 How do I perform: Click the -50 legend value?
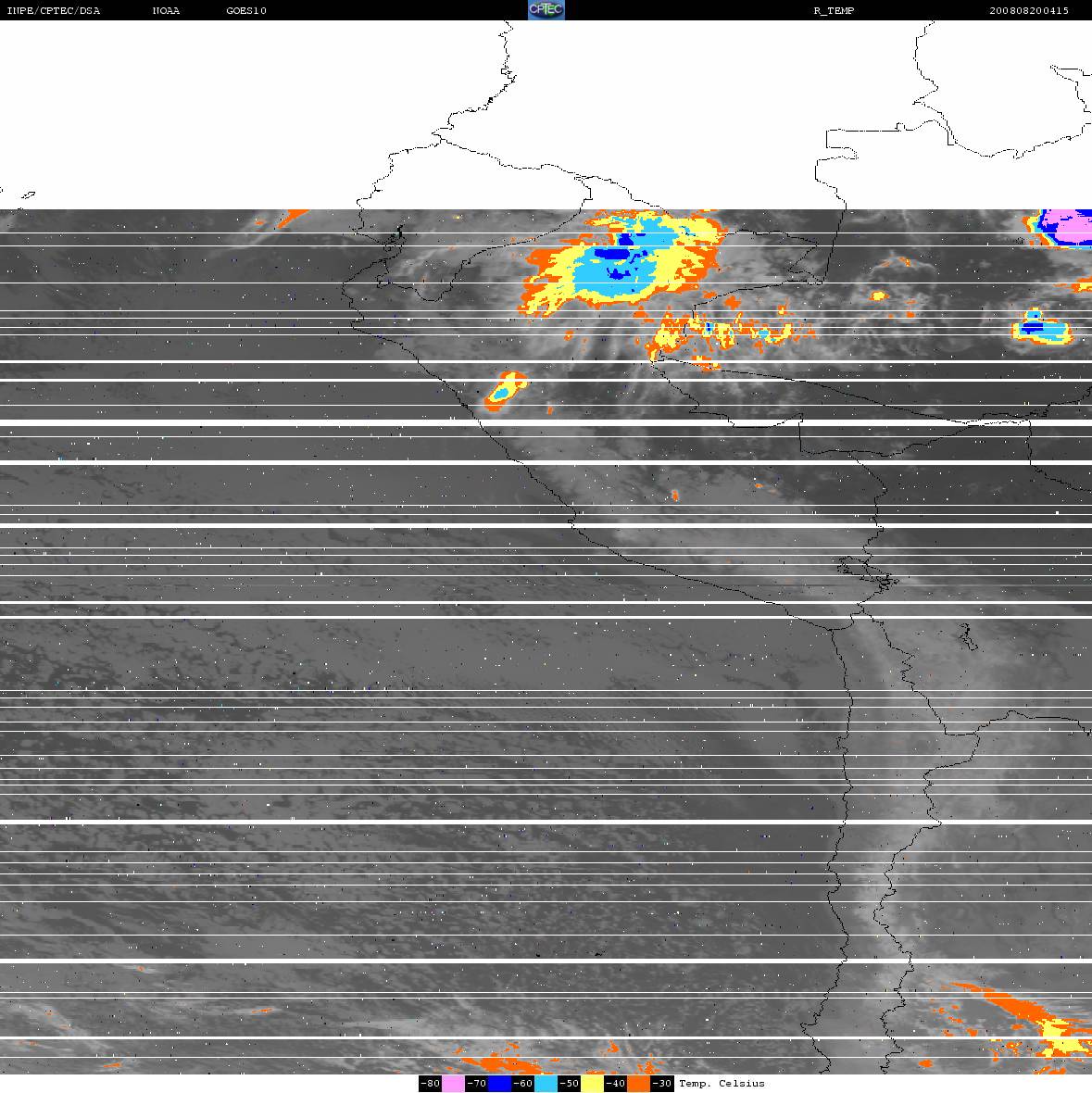coord(570,1083)
